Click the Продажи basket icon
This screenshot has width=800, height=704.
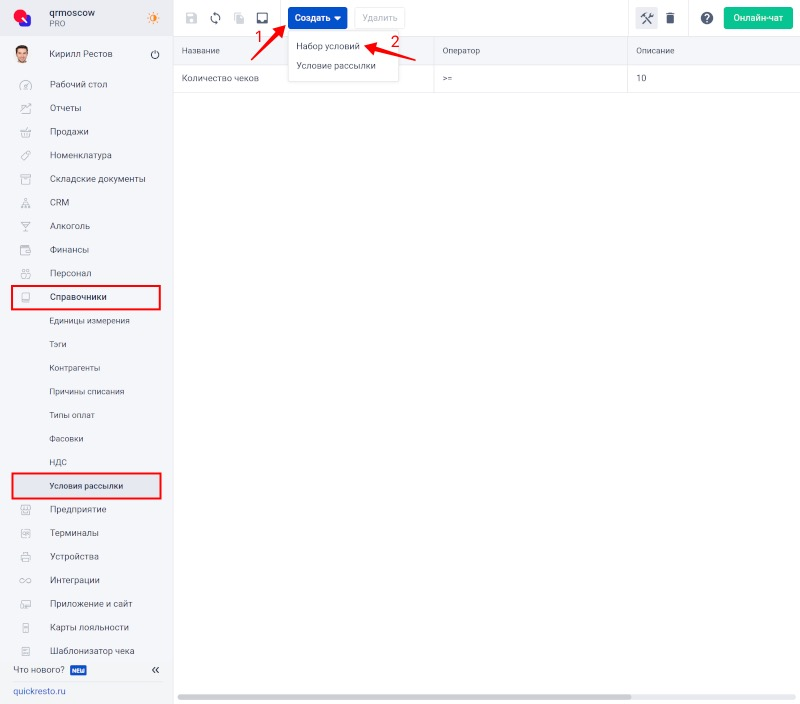(26, 132)
